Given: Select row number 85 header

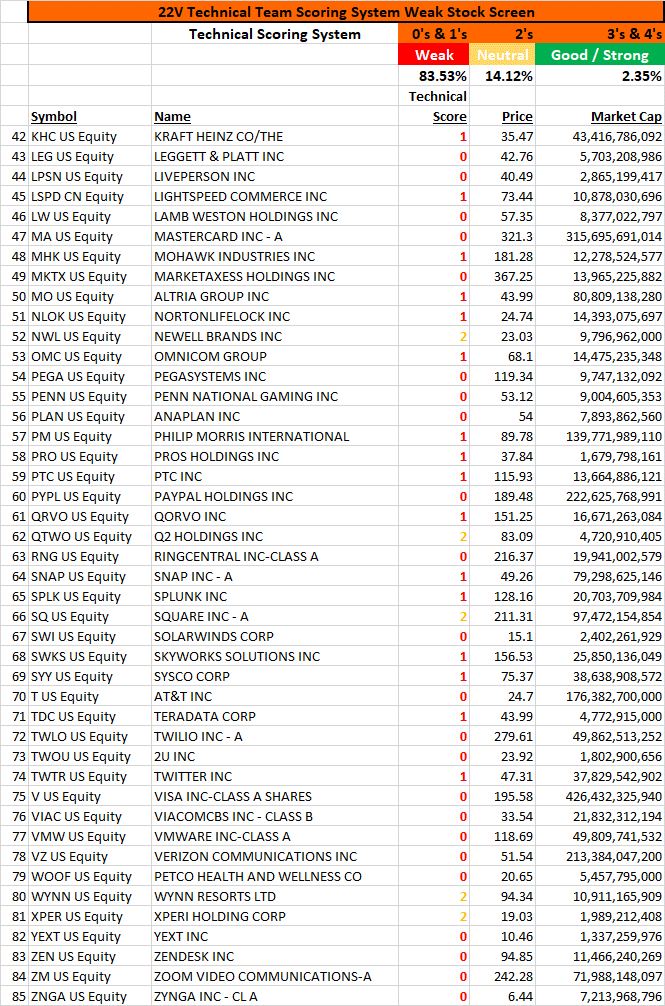Looking at the screenshot, I should 14,996.
